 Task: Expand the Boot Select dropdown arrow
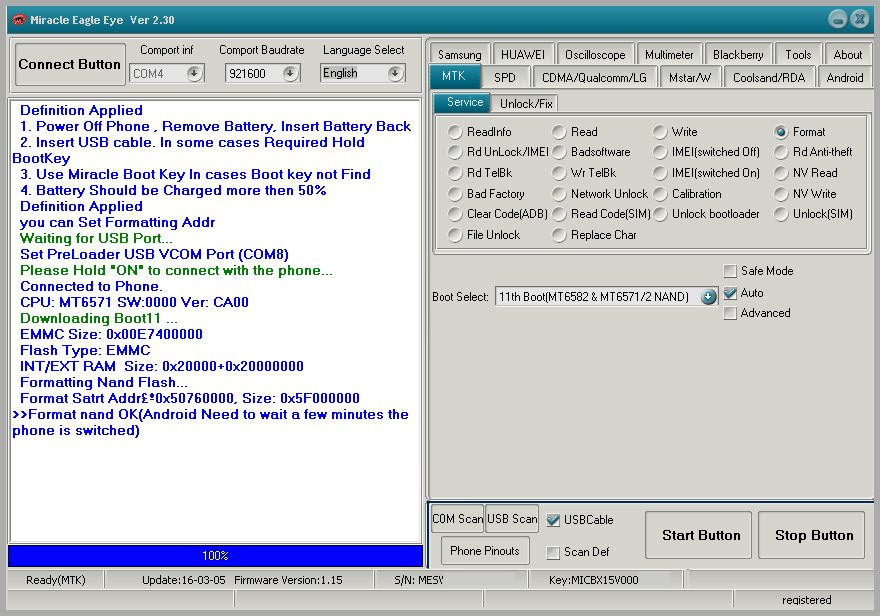tap(708, 297)
